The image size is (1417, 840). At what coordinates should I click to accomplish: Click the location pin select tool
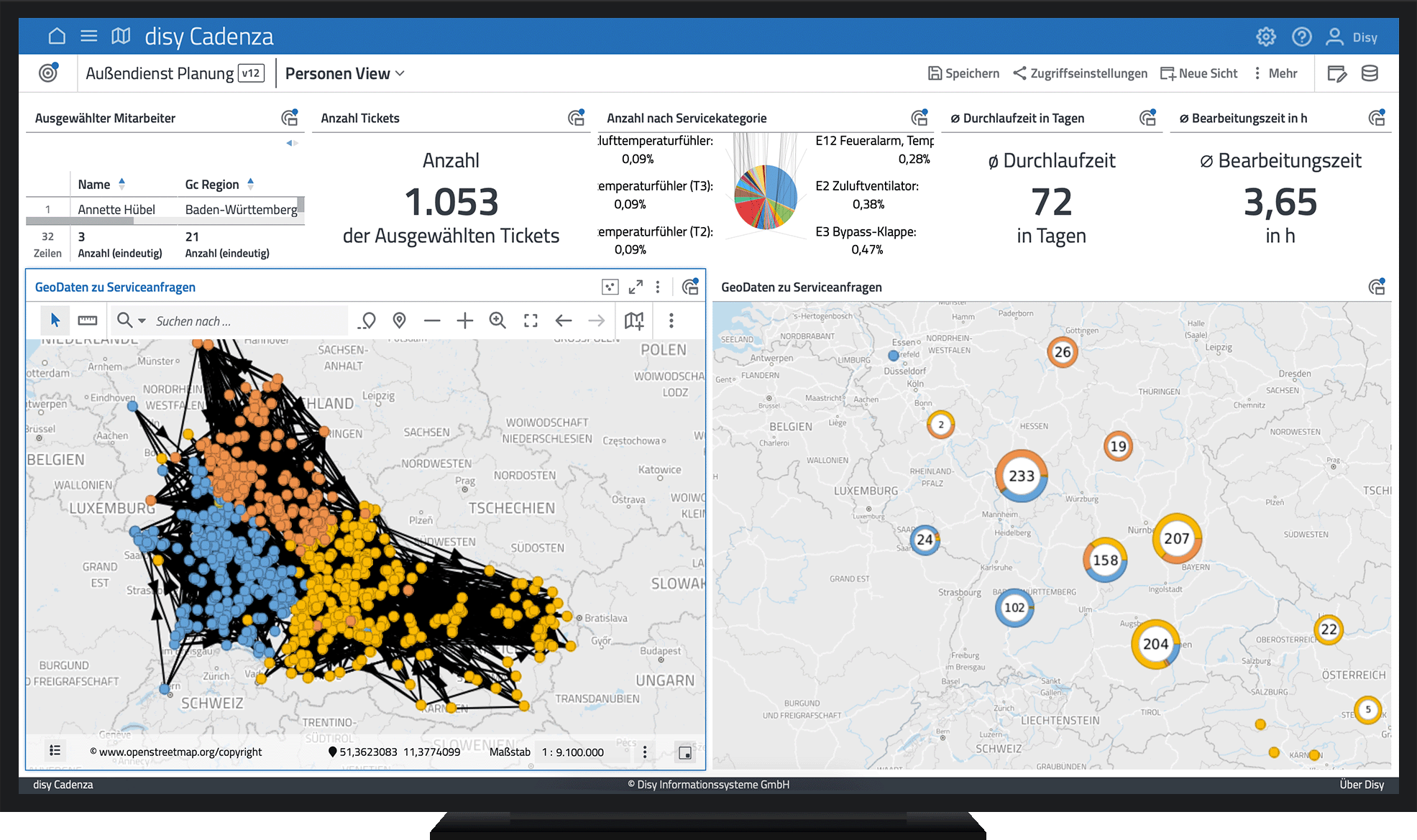click(367, 320)
